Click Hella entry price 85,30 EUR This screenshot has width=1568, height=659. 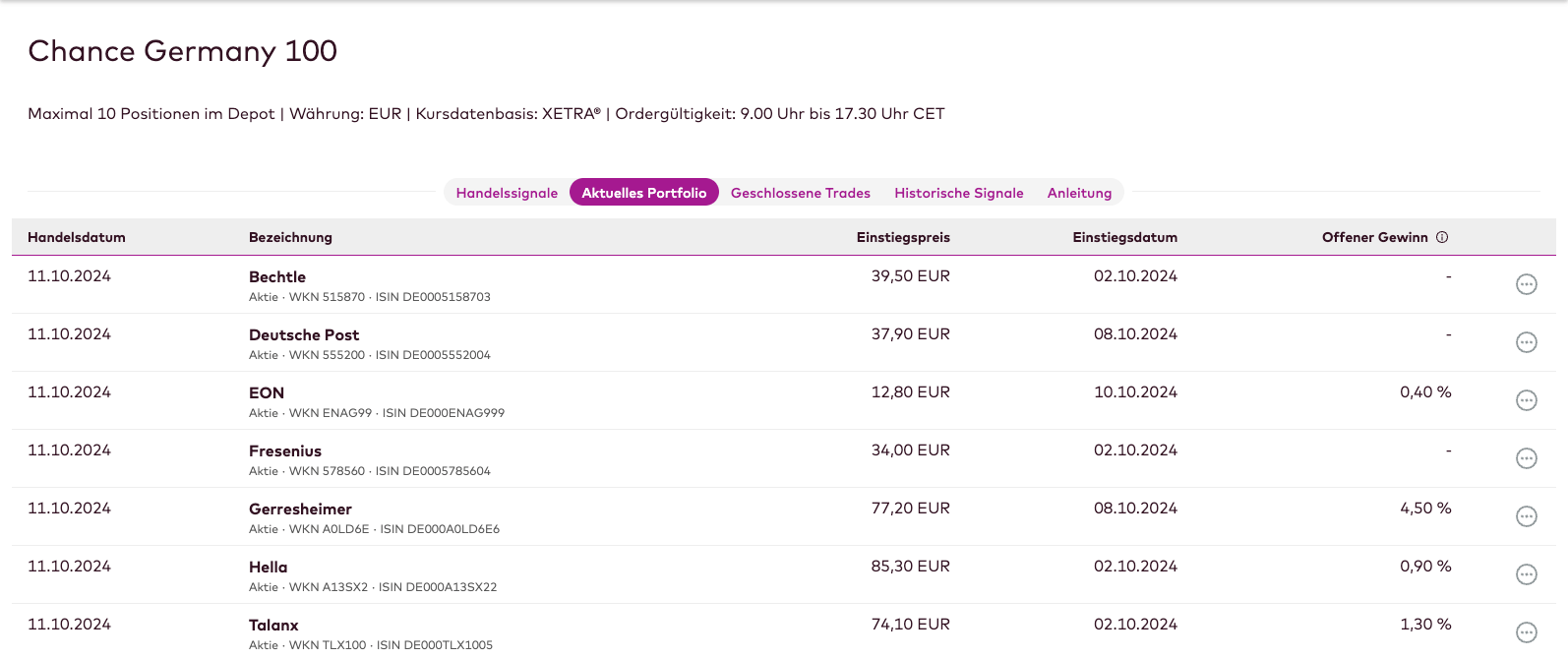[911, 567]
